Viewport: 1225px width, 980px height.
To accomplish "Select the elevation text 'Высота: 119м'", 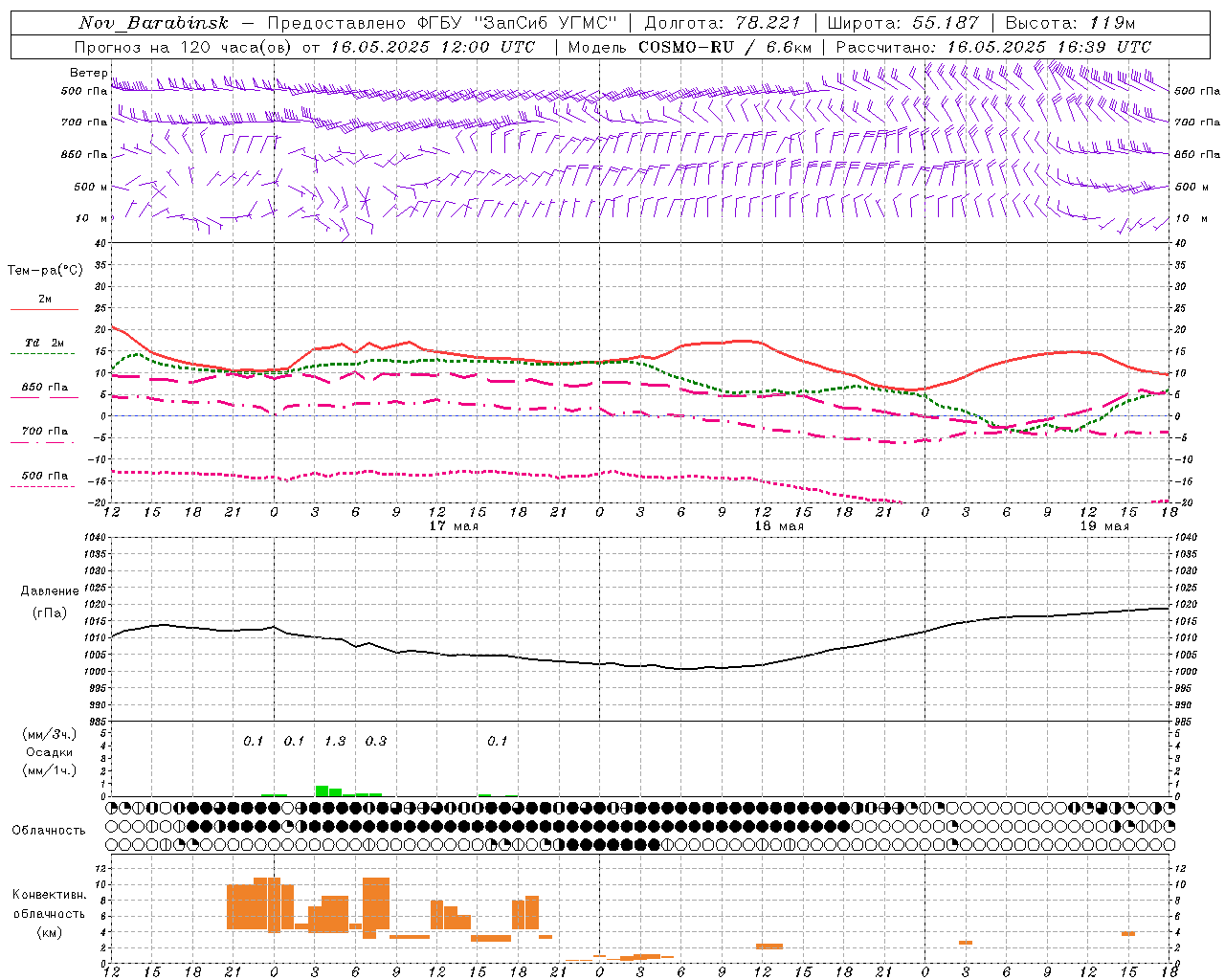I will (x=1070, y=23).
